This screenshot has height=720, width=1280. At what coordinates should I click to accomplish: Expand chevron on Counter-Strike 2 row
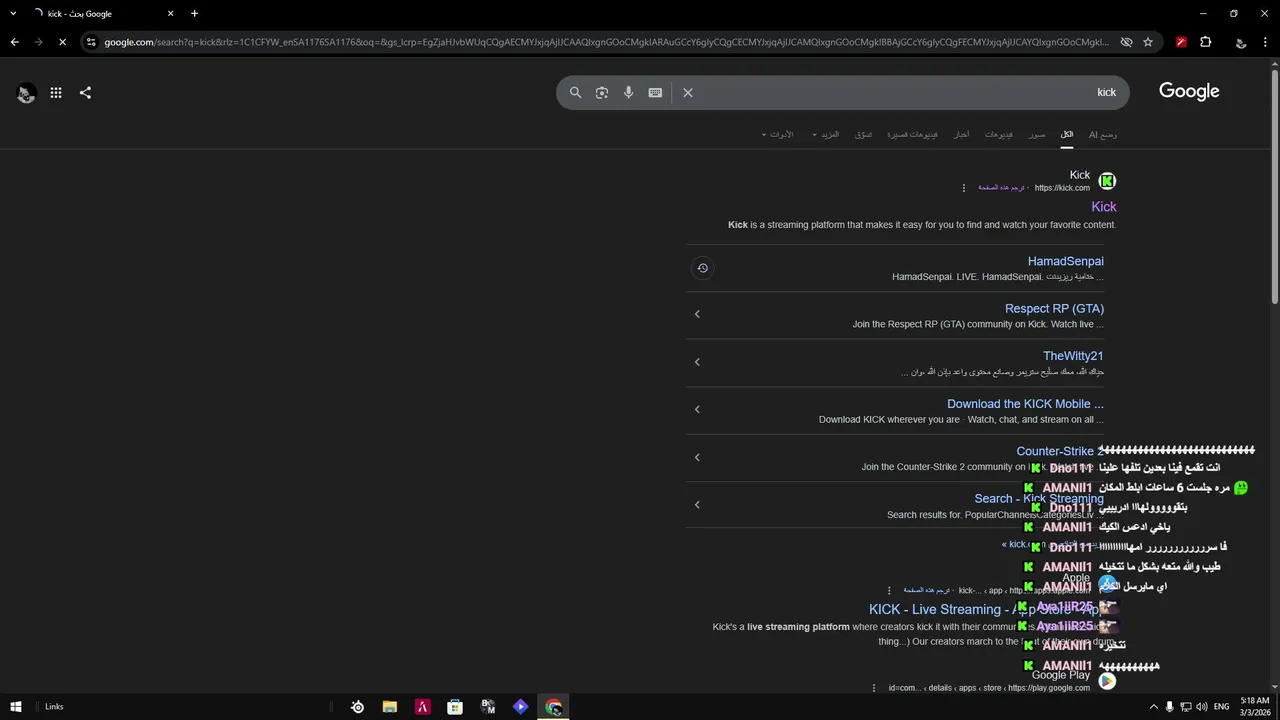pyautogui.click(x=697, y=457)
